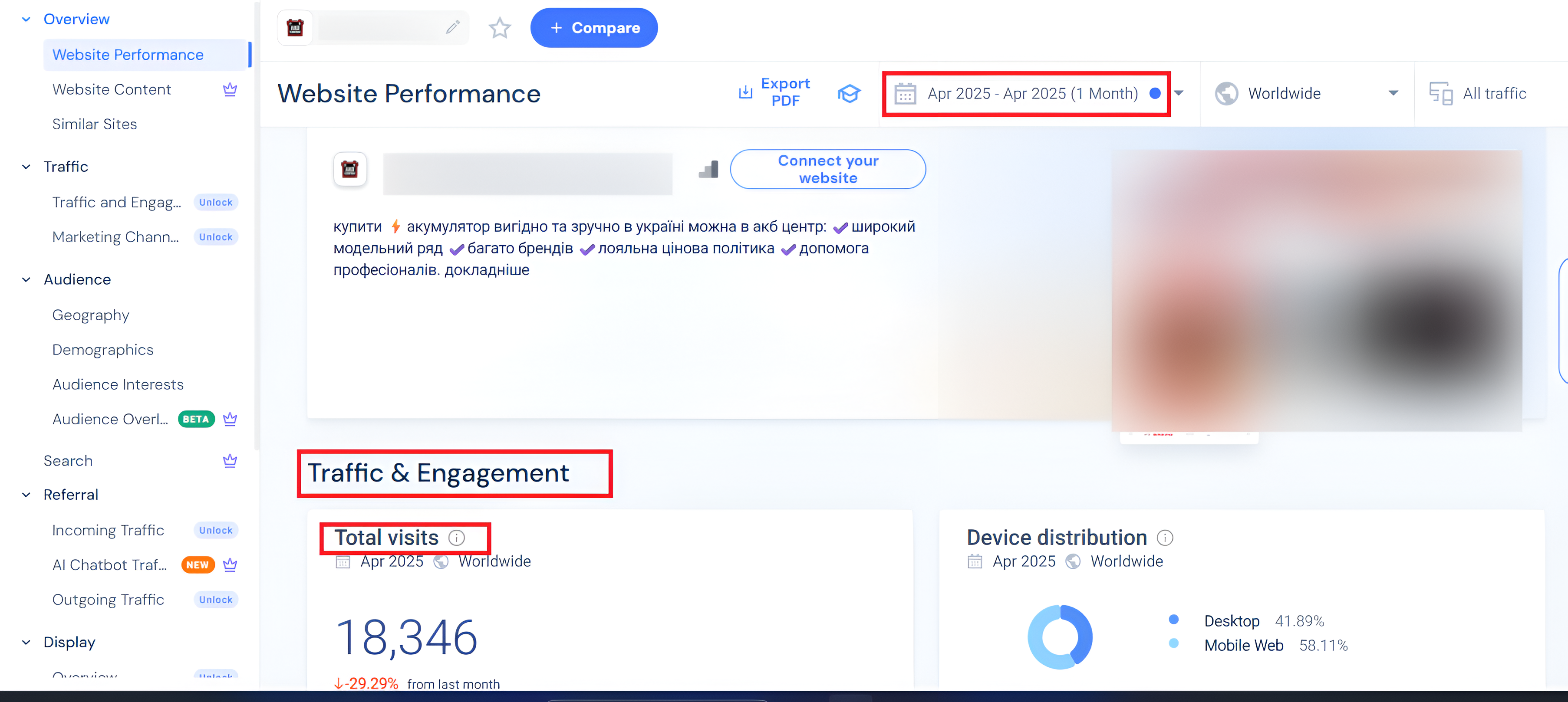Click the Desktop legend color dot
The width and height of the screenshot is (1568, 702).
(1173, 619)
